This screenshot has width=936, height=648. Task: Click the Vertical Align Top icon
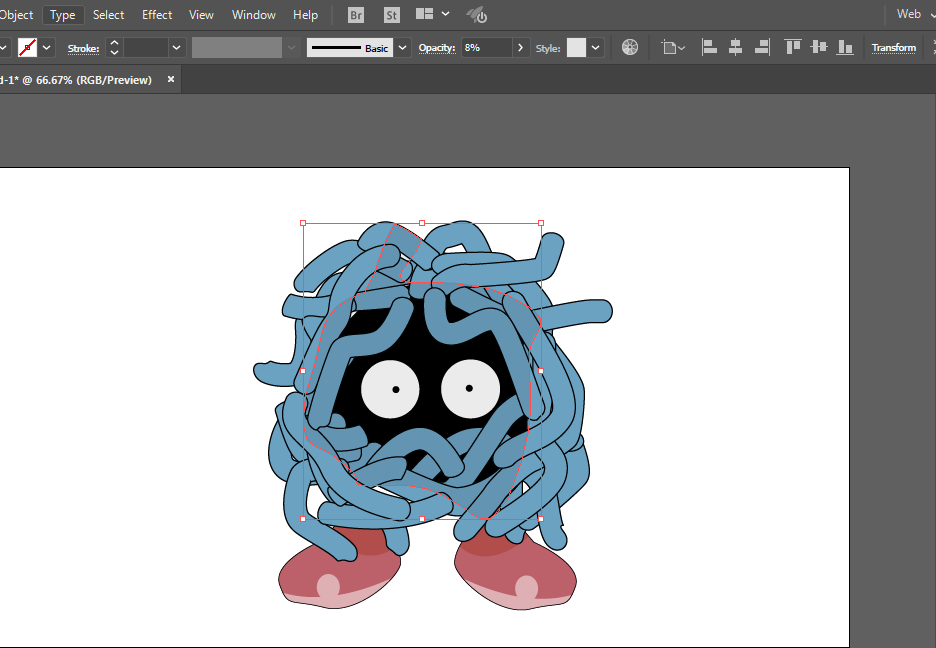793,47
